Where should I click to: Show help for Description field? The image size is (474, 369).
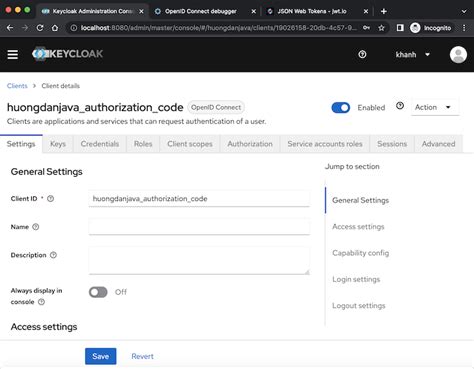(x=53, y=255)
